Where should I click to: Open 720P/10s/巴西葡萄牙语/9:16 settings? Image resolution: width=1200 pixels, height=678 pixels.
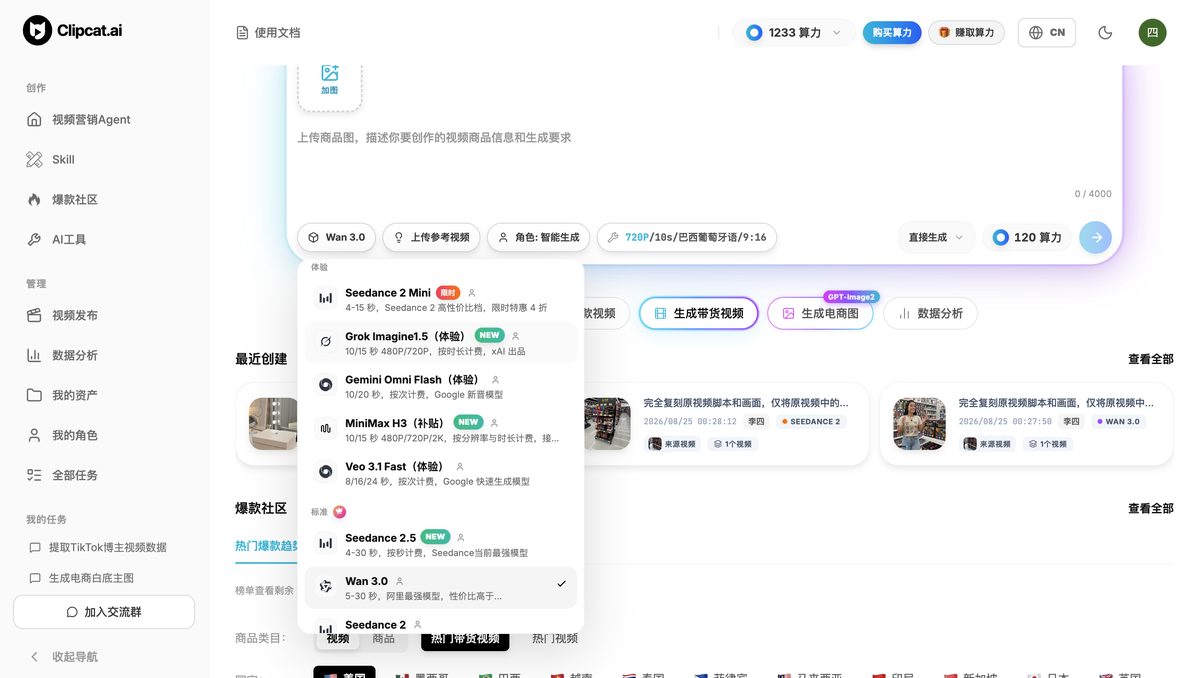(x=687, y=238)
